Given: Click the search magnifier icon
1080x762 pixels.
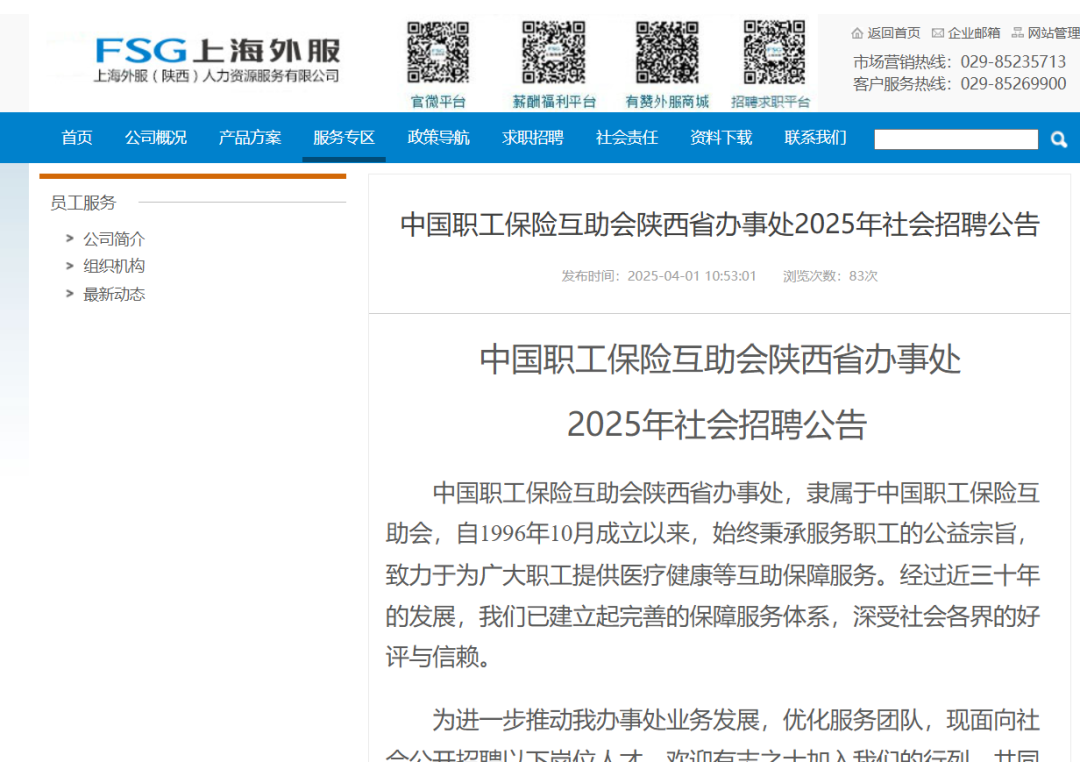Looking at the screenshot, I should tap(1059, 140).
